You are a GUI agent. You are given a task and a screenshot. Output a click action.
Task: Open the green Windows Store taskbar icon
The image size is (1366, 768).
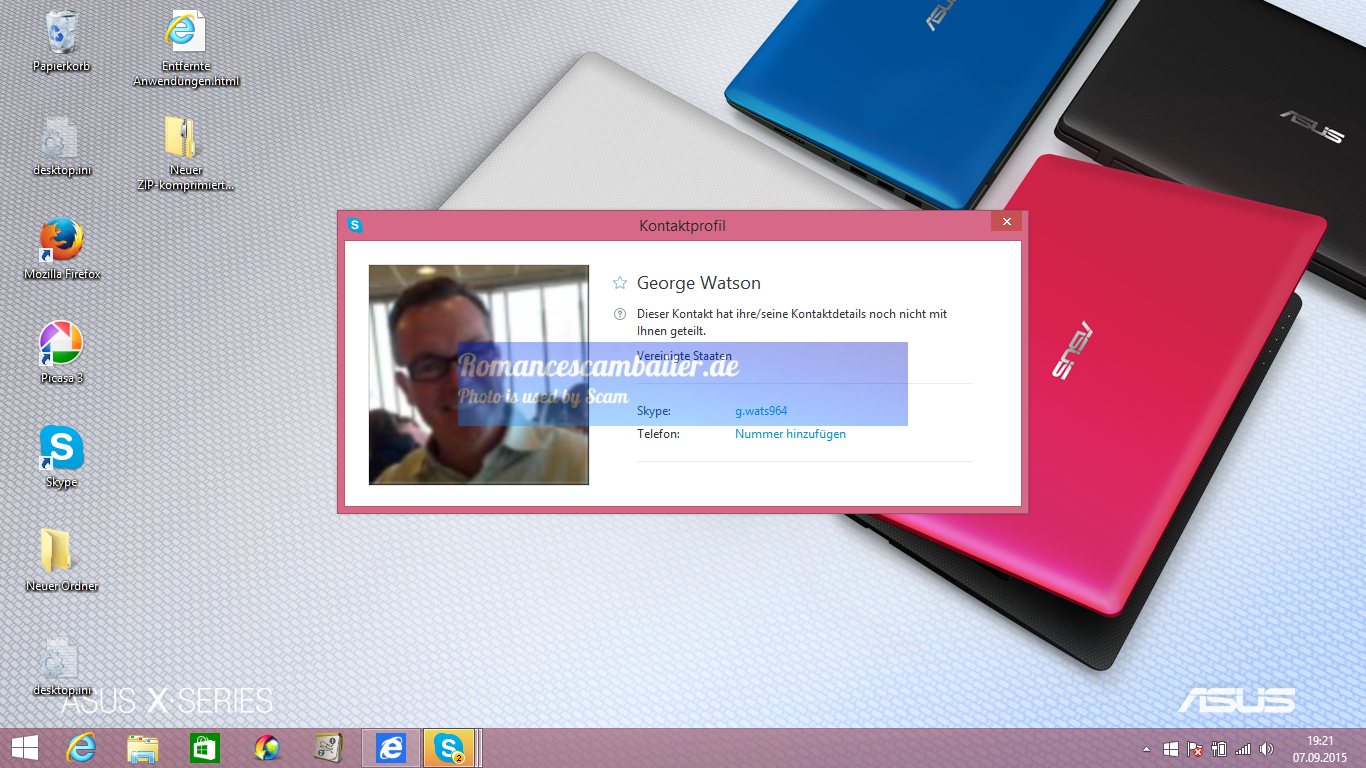click(204, 748)
